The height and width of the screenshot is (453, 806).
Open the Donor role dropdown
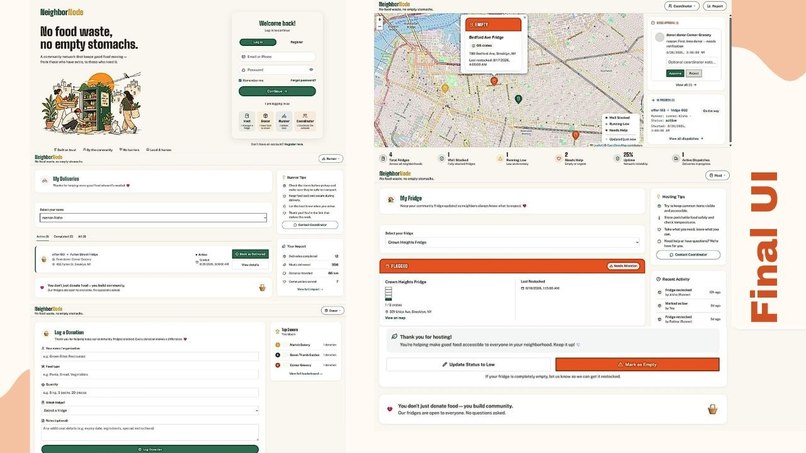pyautogui.click(x=333, y=311)
